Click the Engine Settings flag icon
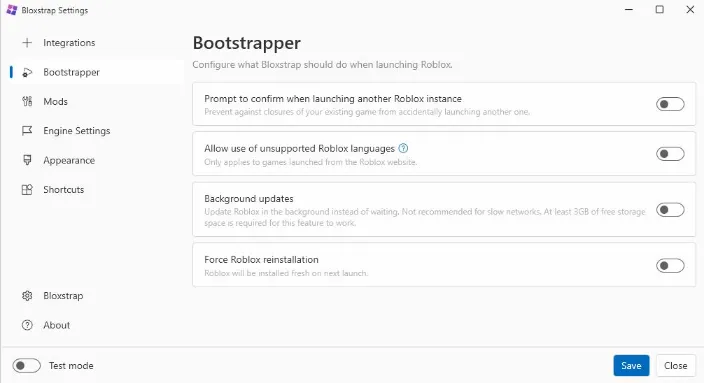Viewport: 704px width, 383px height. click(27, 131)
